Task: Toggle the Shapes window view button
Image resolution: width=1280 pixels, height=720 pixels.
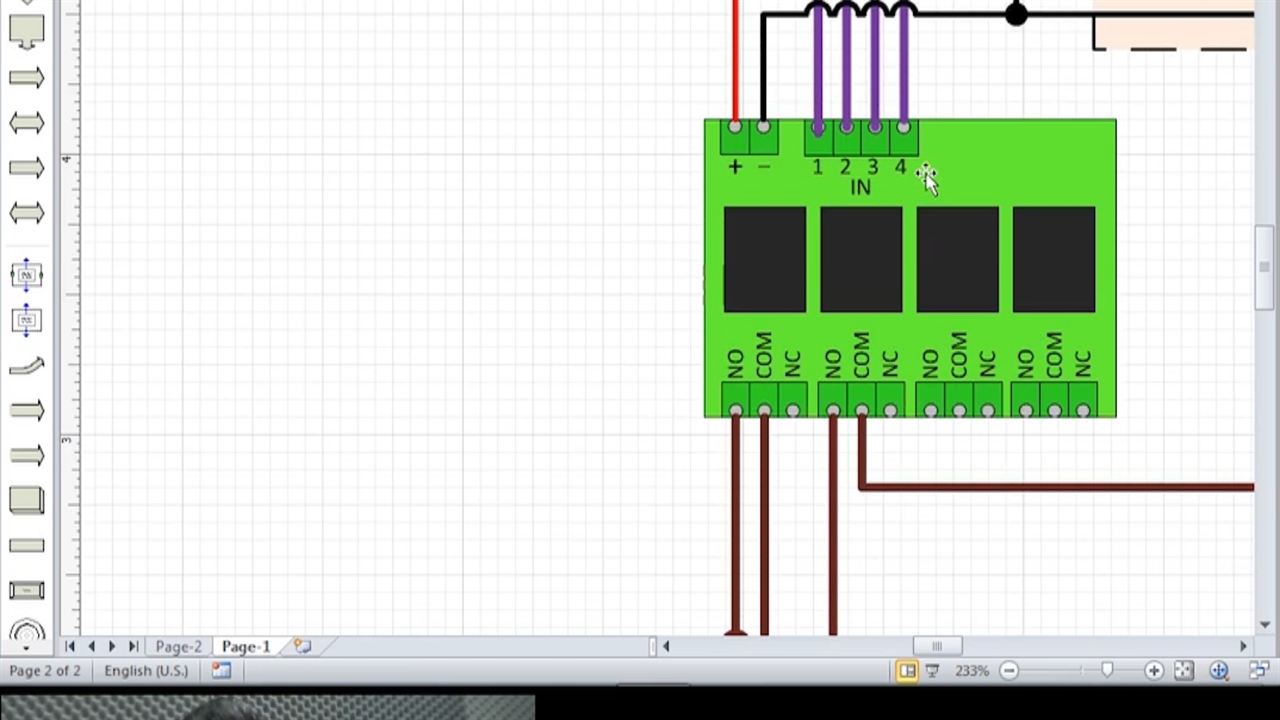Action: 907,671
